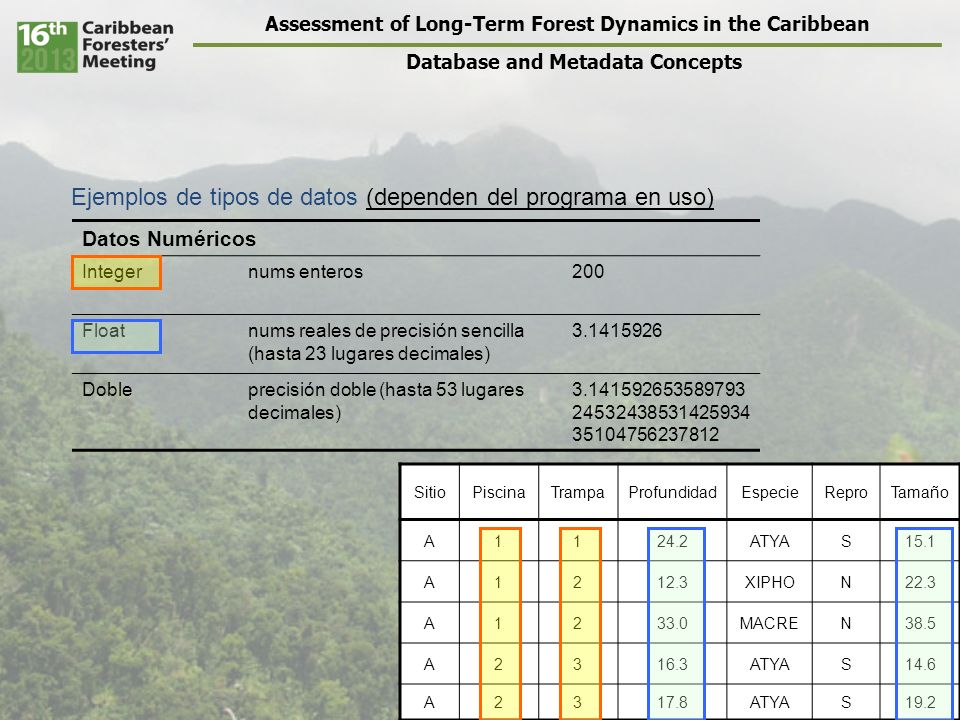Click the 'Profundidad' column header

pos(672,492)
